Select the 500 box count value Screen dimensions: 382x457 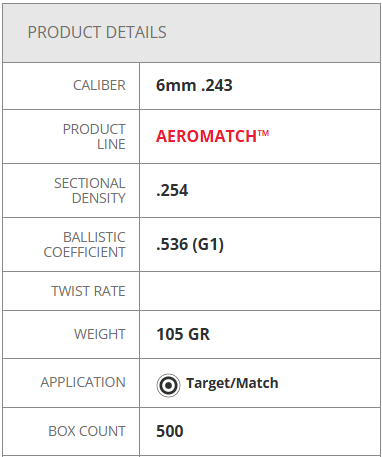[170, 431]
